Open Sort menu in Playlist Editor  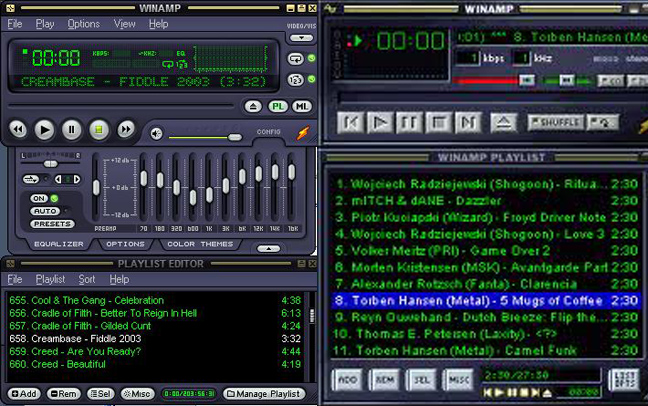click(x=87, y=280)
